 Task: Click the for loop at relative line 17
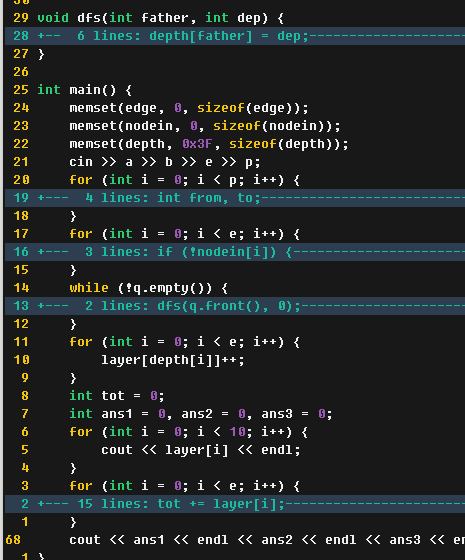point(185,234)
